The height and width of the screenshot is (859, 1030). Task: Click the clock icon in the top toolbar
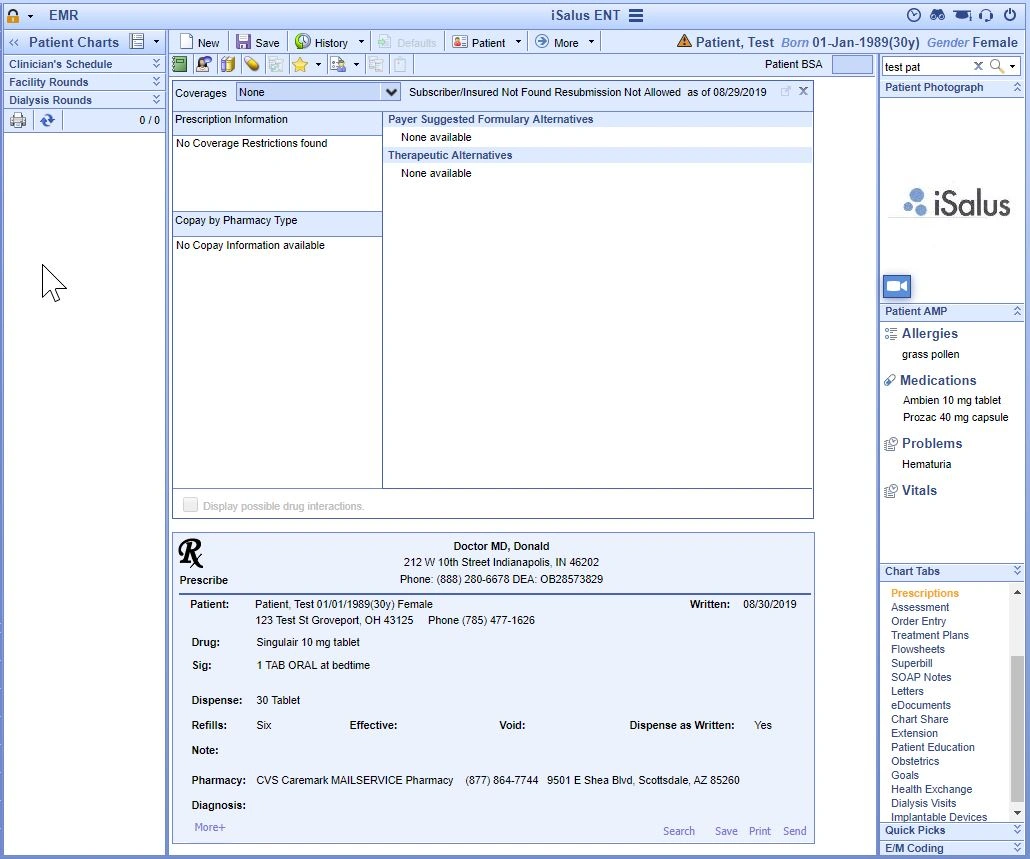pos(914,14)
